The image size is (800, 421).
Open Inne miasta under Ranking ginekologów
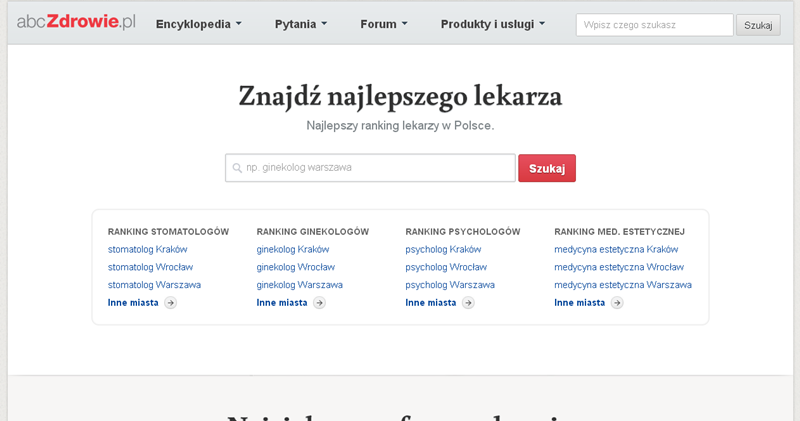(282, 303)
